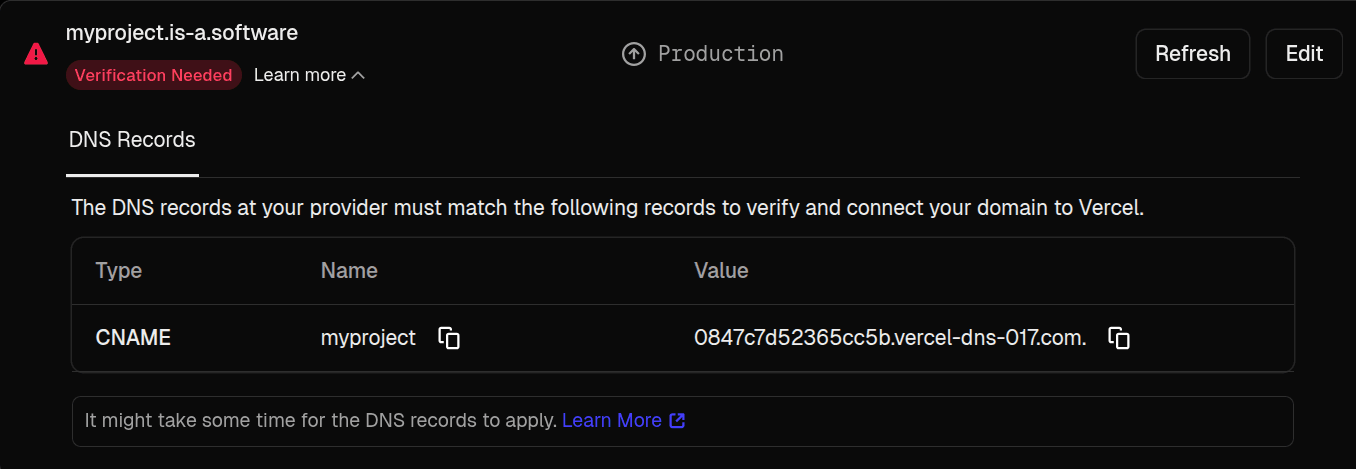Copy the myproject record name
The height and width of the screenshot is (469, 1356).
tap(449, 338)
